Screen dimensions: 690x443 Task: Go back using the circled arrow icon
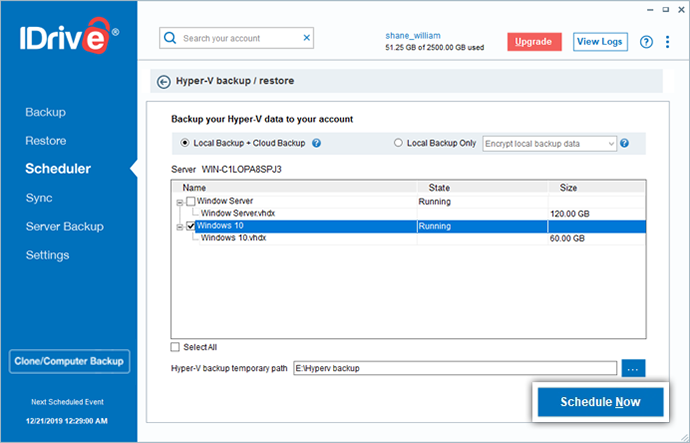coord(164,82)
